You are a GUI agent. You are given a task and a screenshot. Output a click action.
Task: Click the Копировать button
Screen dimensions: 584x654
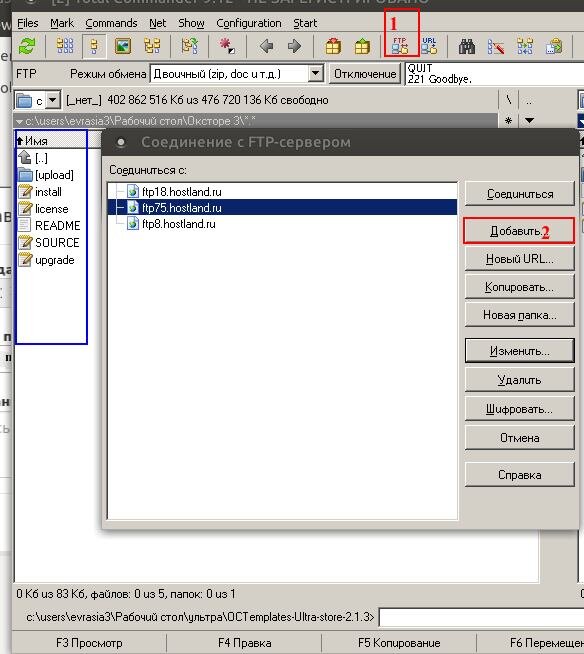(520, 287)
